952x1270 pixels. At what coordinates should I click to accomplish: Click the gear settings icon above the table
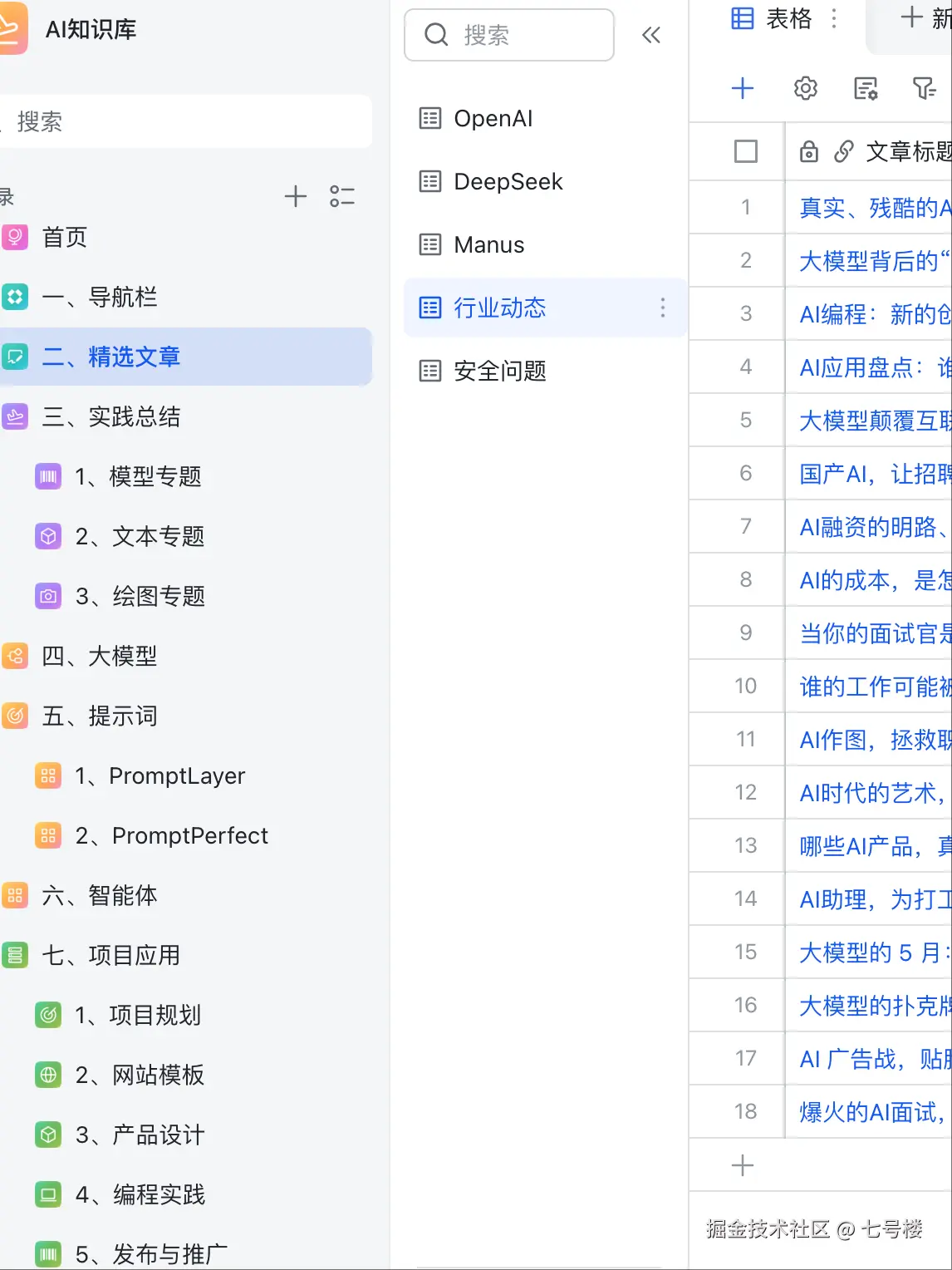(x=804, y=88)
